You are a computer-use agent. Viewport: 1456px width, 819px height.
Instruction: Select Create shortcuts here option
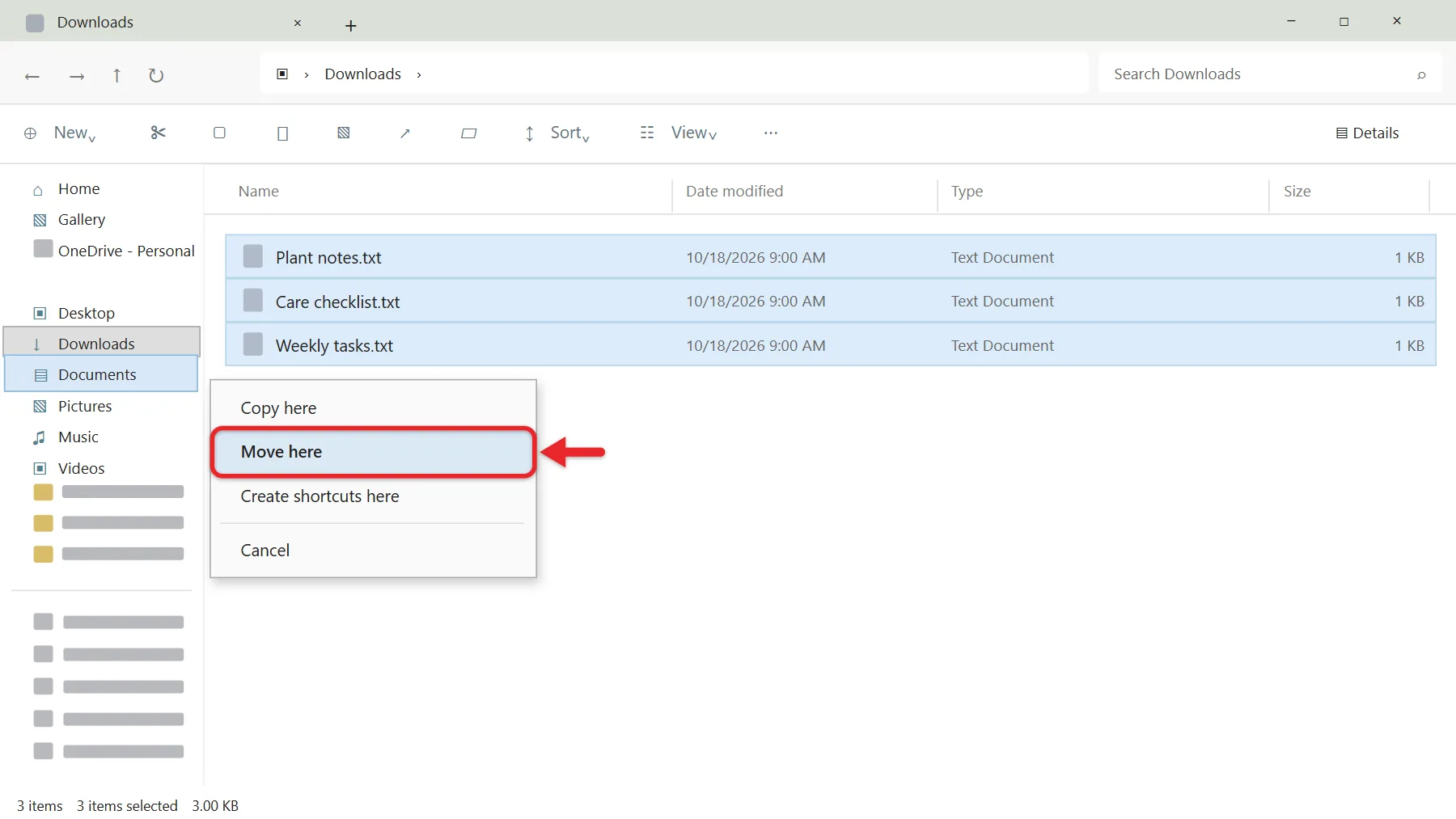tap(374, 496)
